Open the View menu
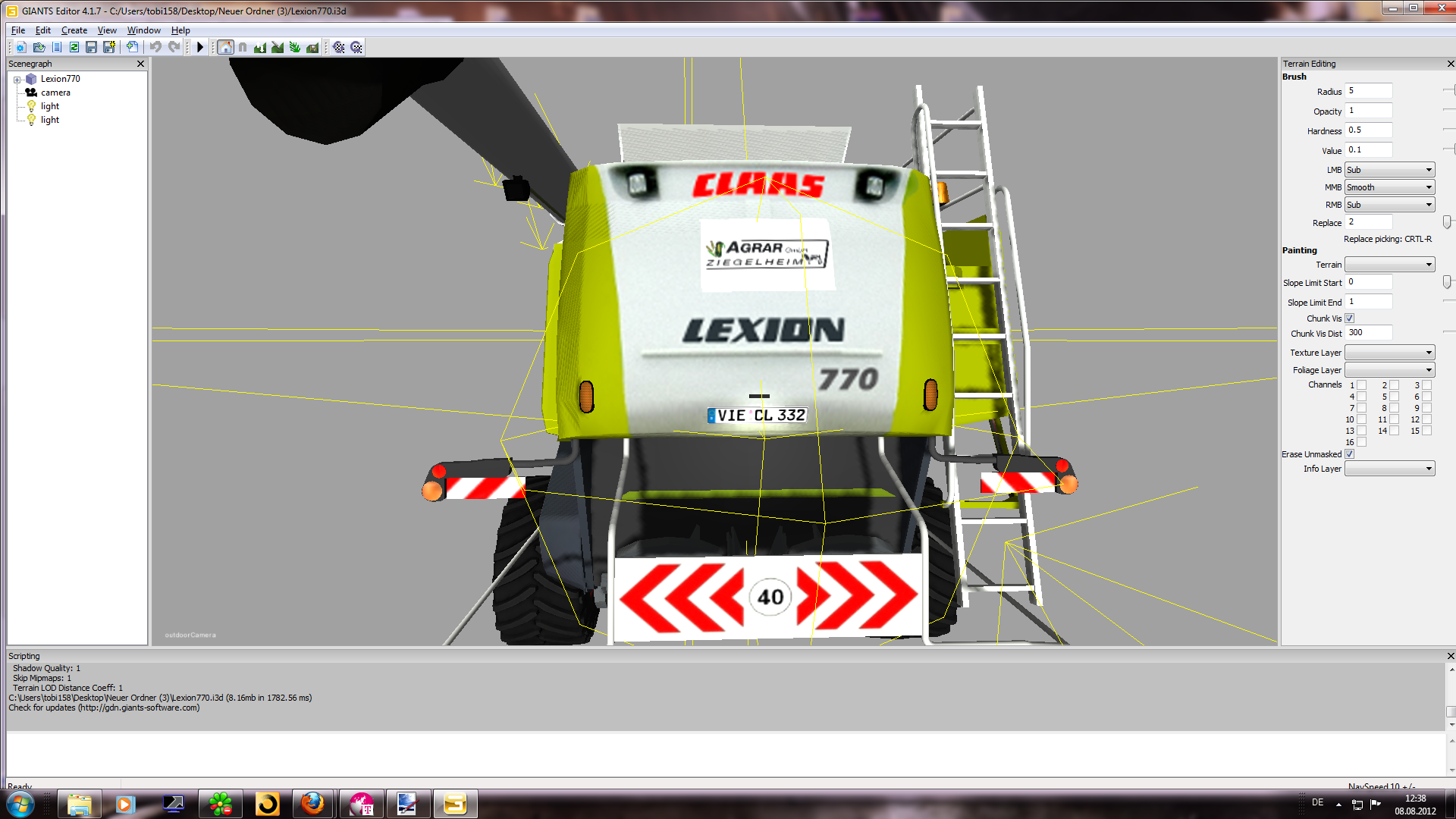Viewport: 1456px width, 819px height. [107, 30]
